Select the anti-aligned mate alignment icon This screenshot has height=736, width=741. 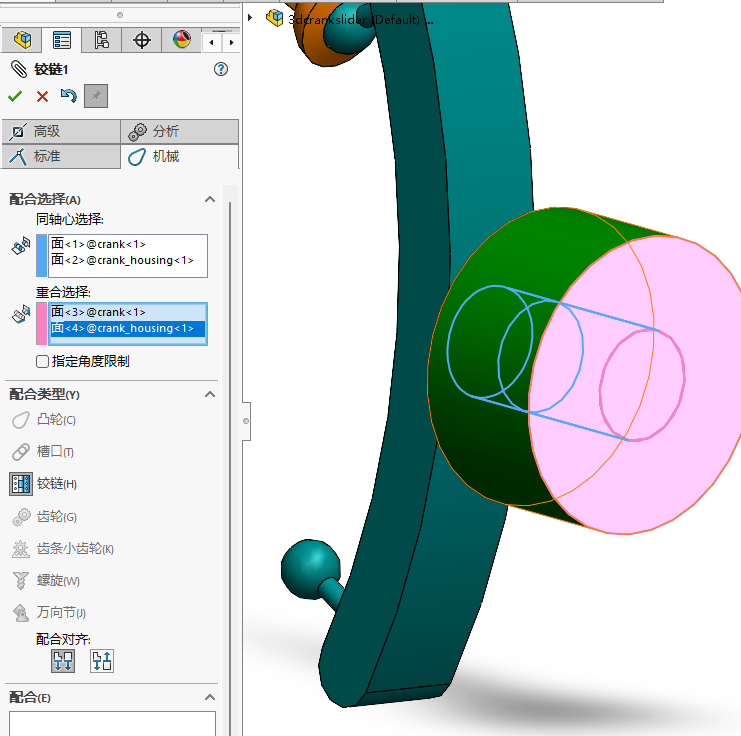click(x=102, y=660)
